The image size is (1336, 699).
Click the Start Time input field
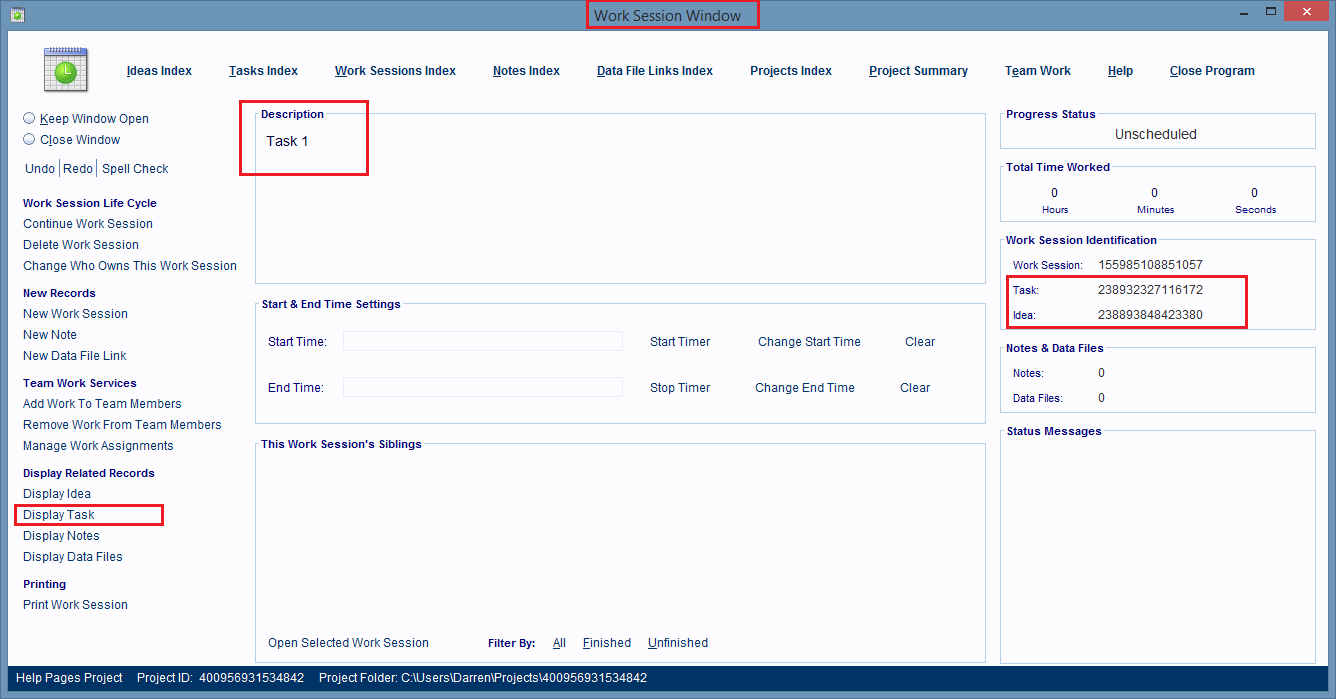pyautogui.click(x=483, y=342)
